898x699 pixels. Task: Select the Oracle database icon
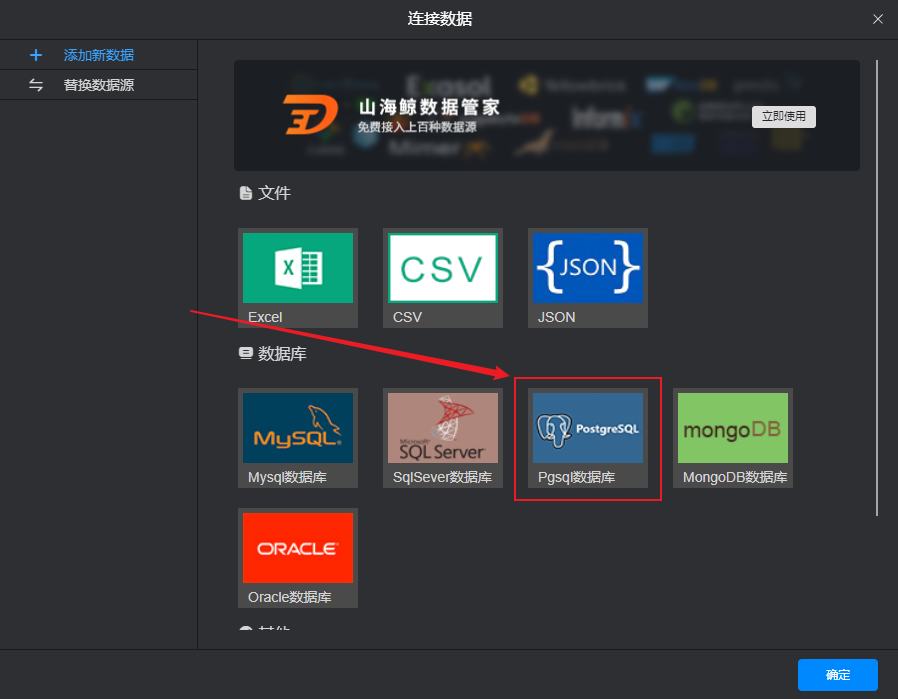298,548
